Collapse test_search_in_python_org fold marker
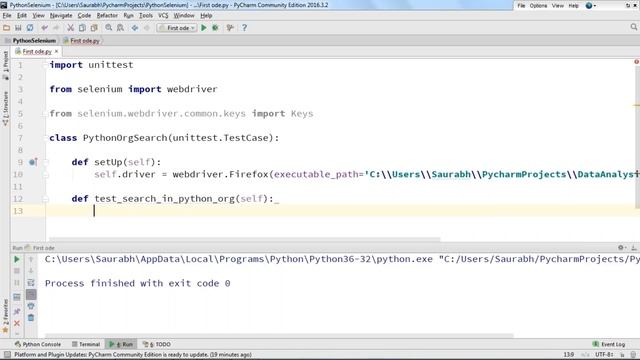Viewport: 640px width, 360px height. (x=46, y=199)
